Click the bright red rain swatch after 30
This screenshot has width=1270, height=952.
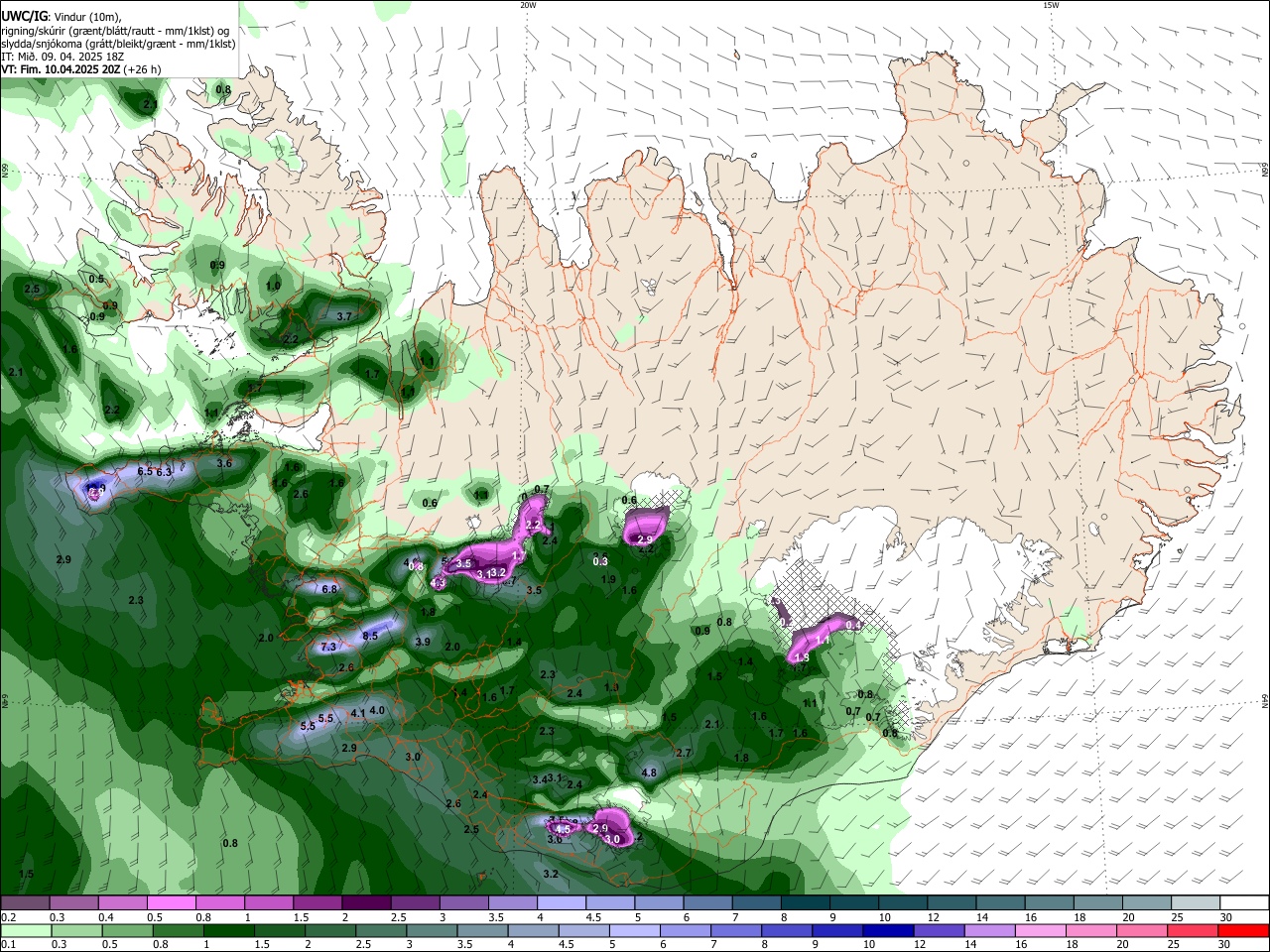tap(1244, 931)
